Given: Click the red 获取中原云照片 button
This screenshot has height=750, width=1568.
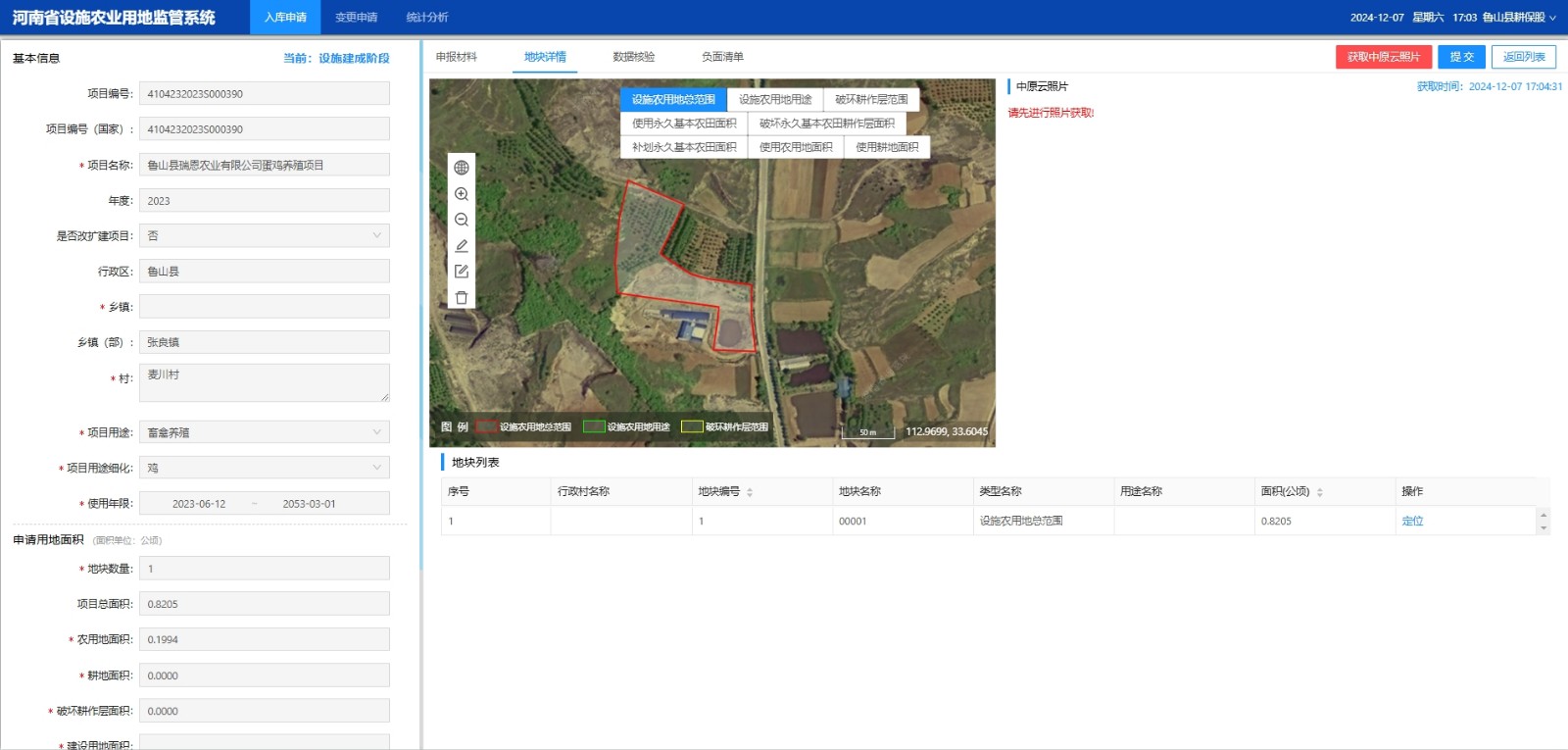Looking at the screenshot, I should coord(1383,57).
